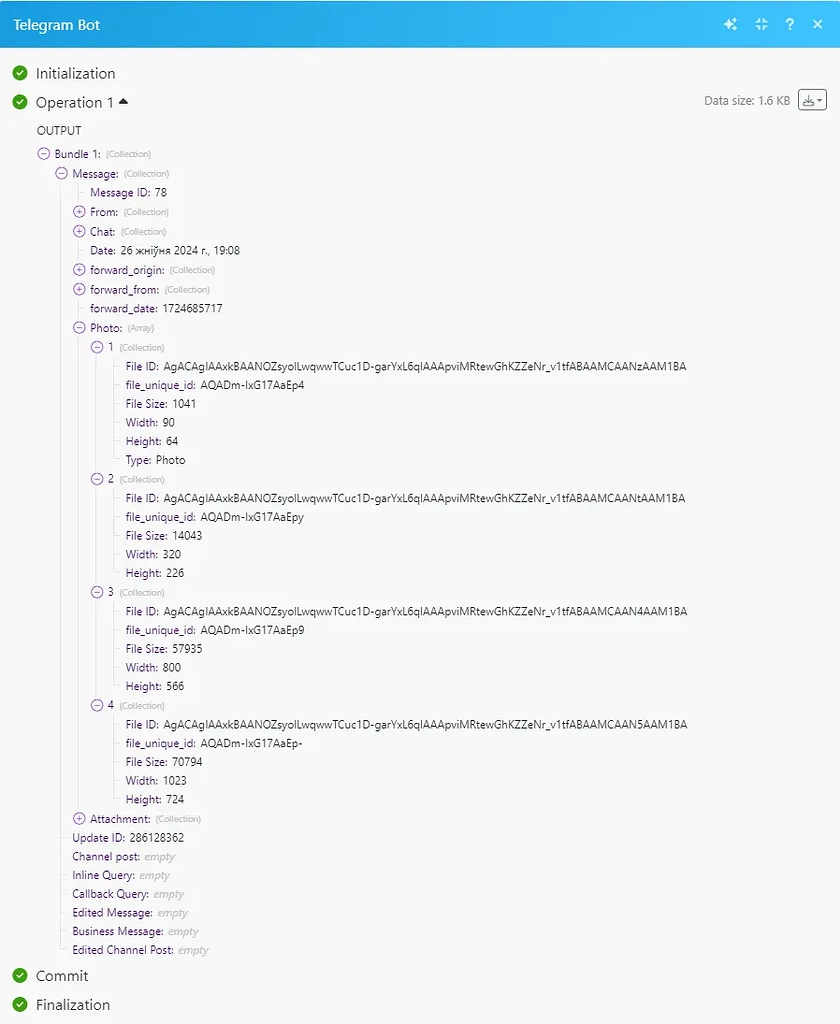The image size is (840, 1024).
Task: Collapse the Photo array
Action: pyautogui.click(x=77, y=327)
